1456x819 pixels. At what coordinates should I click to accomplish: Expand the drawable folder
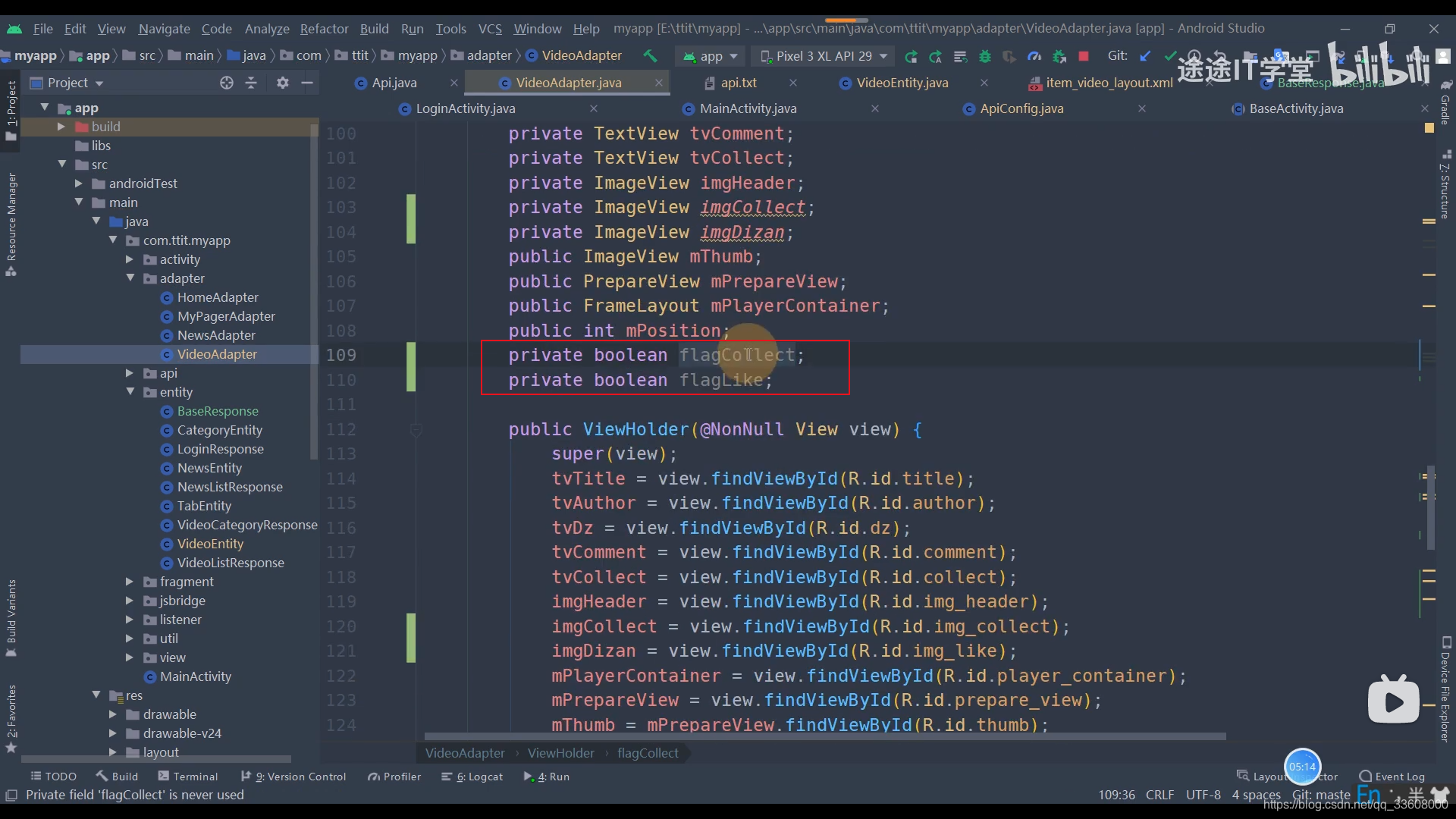pos(112,714)
